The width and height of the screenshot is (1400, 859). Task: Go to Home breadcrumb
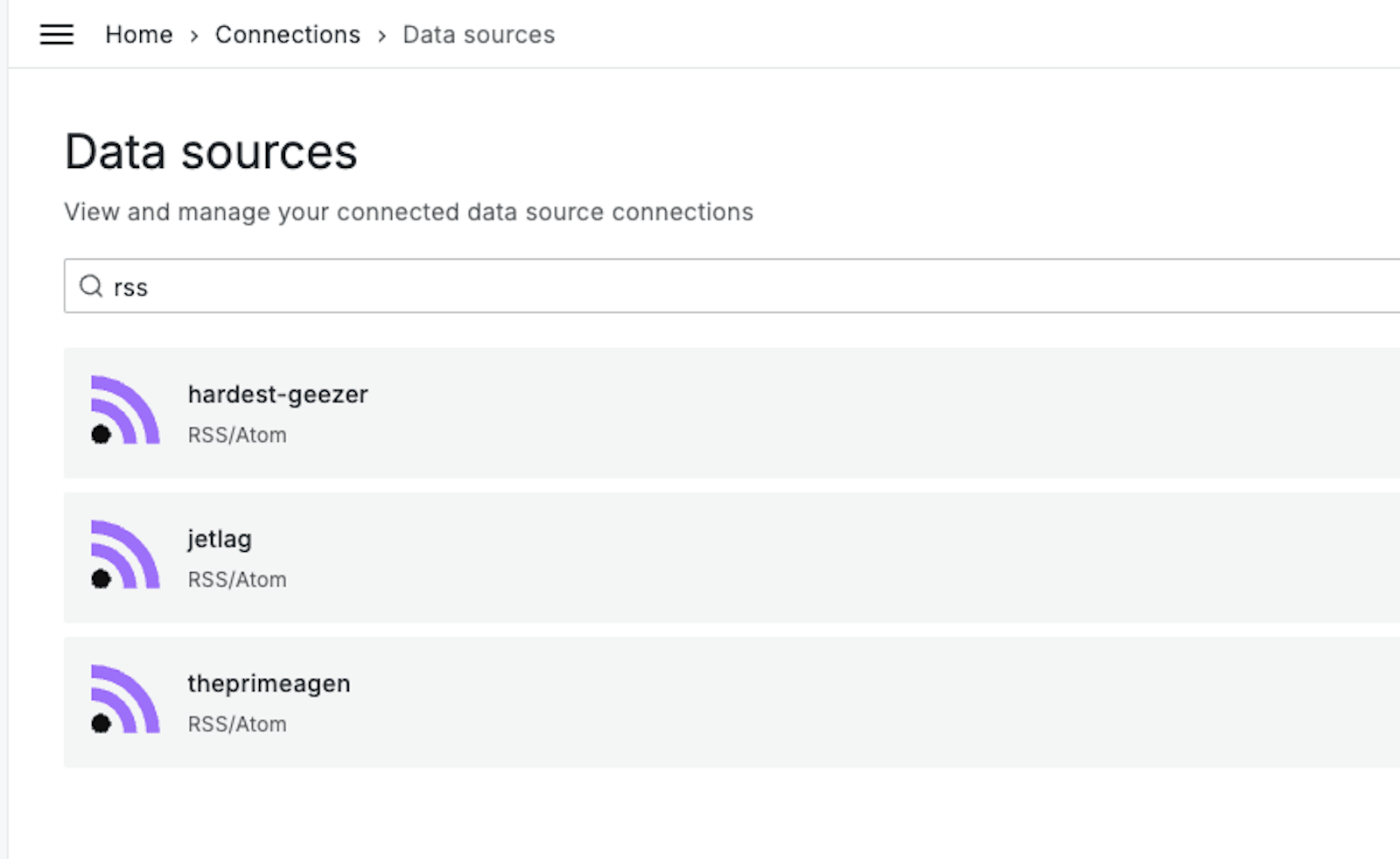coord(138,35)
